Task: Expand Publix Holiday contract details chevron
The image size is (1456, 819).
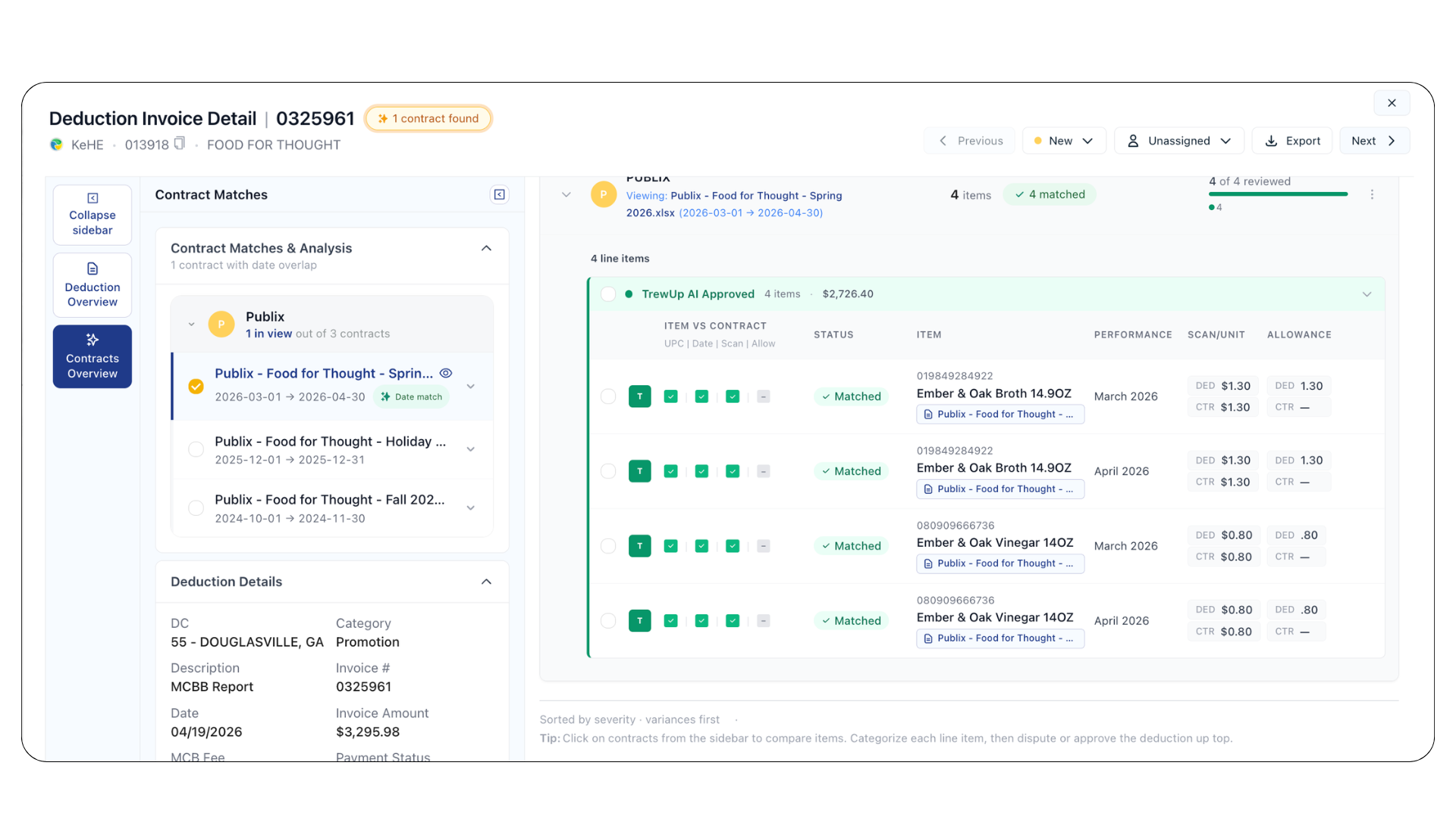Action: (471, 450)
